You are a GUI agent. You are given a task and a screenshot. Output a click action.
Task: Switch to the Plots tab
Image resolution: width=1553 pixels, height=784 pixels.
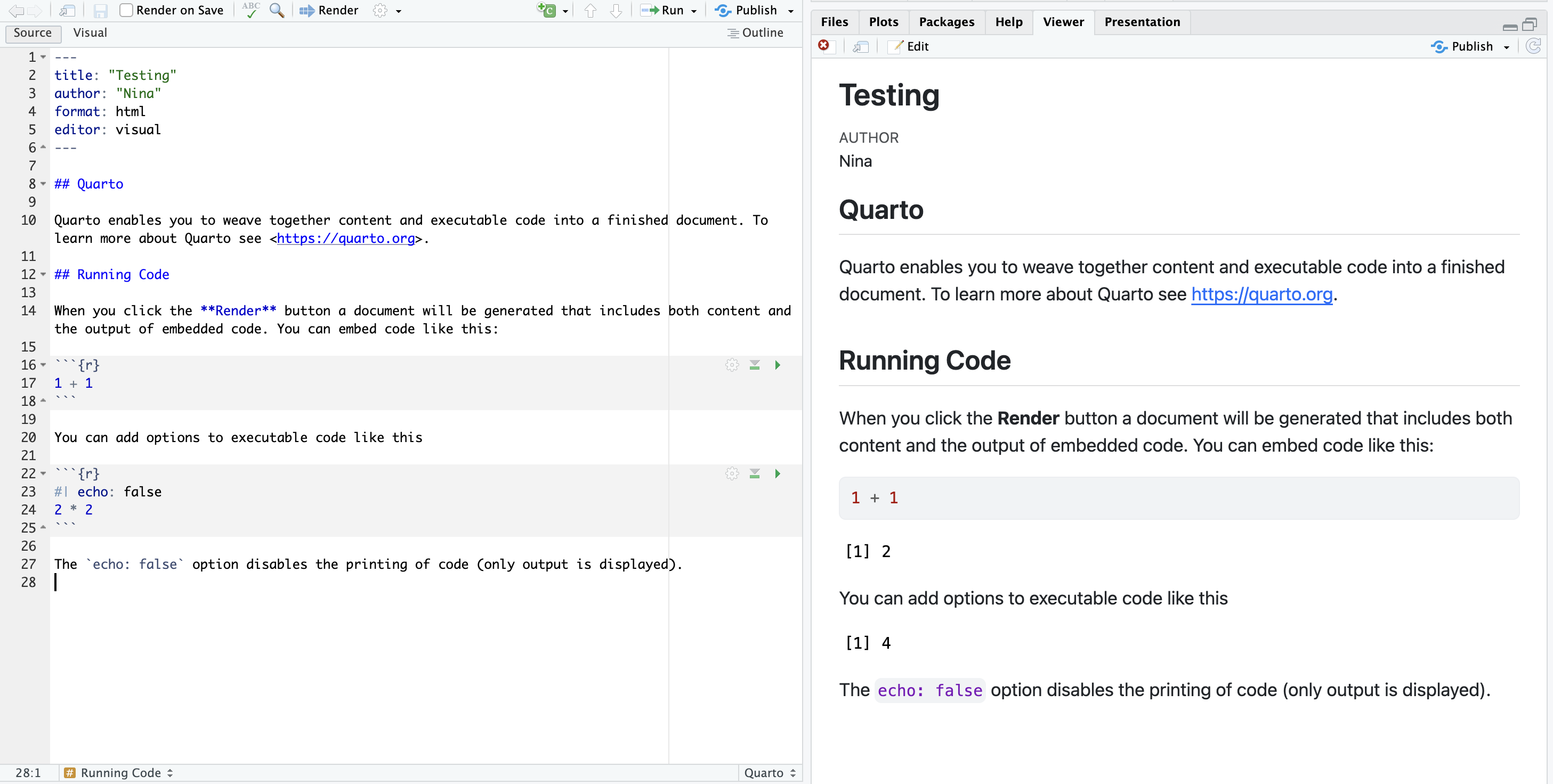coord(883,22)
